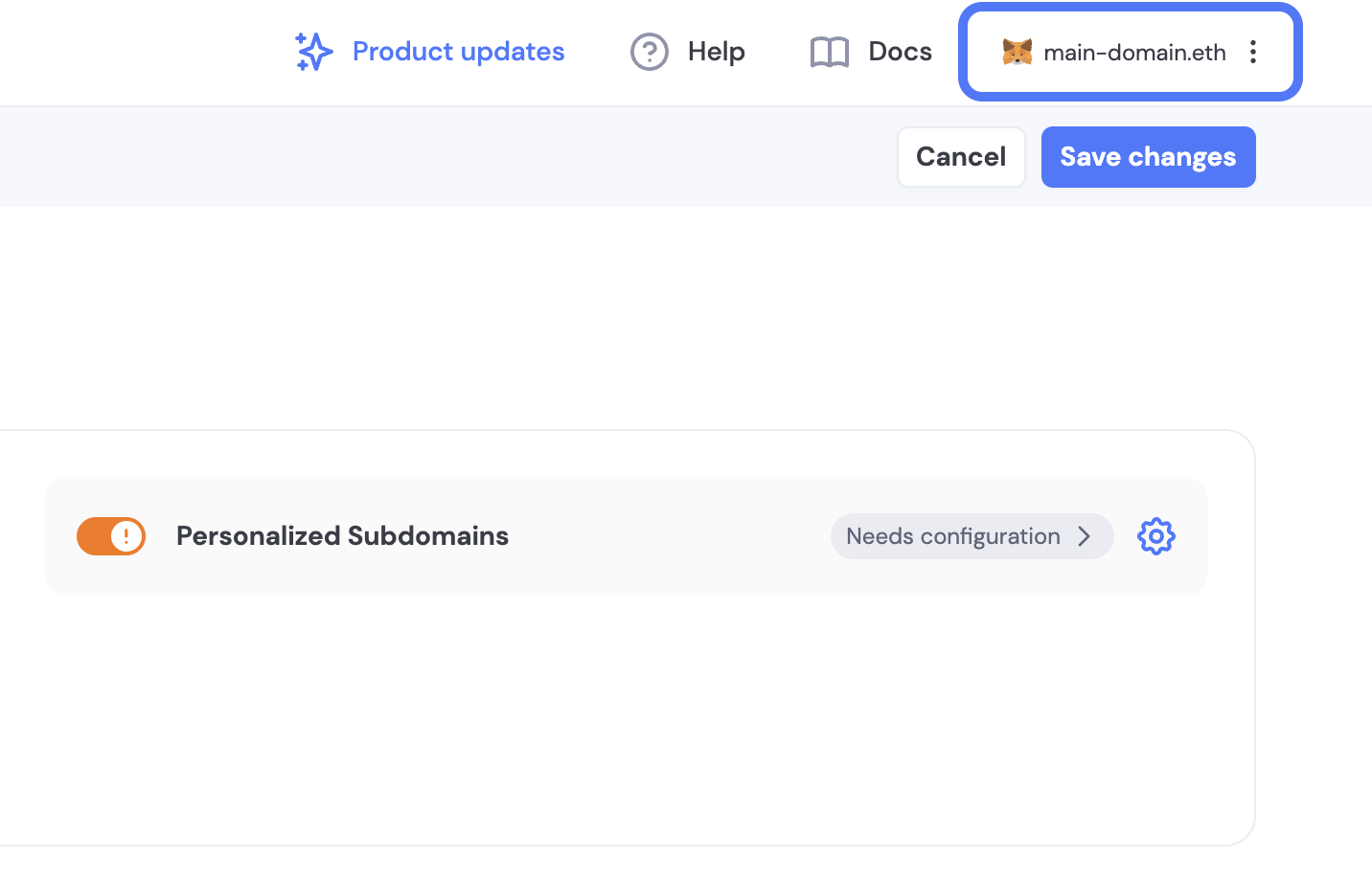Click the MetaMask fox wallet icon
Viewport: 1372px width, 881px height.
pyautogui.click(x=1017, y=52)
